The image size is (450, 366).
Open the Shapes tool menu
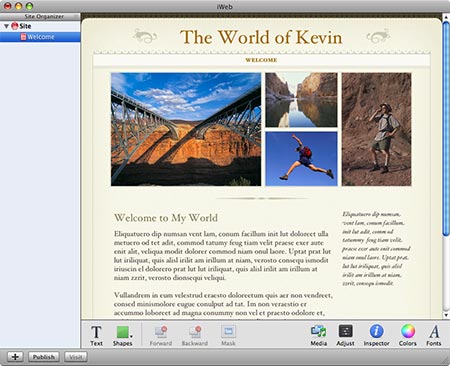click(123, 336)
